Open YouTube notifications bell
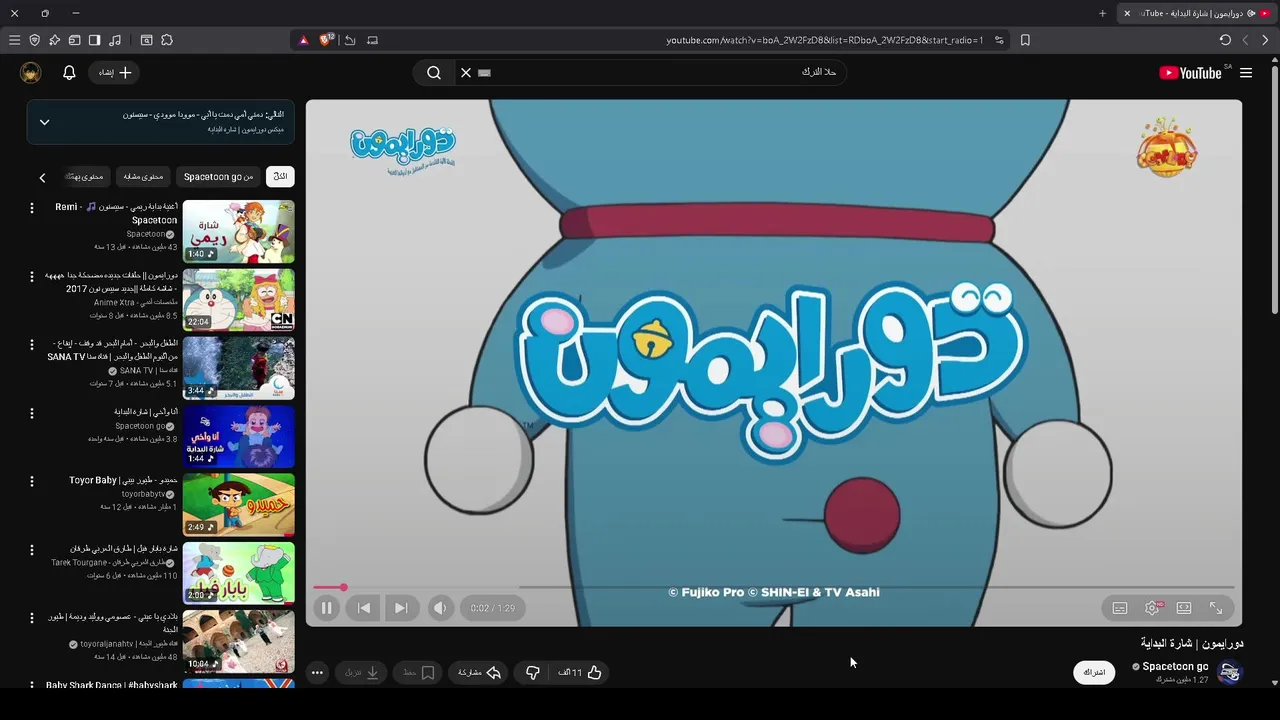The width and height of the screenshot is (1280, 720). pos(69,72)
